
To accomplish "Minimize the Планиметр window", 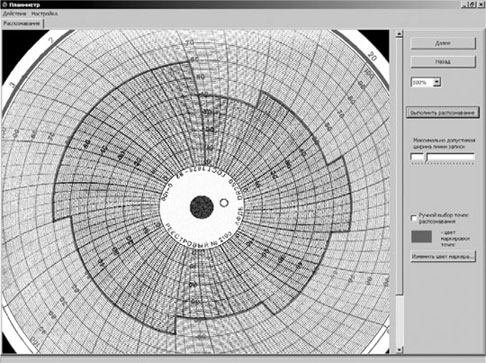I will point(465,4).
